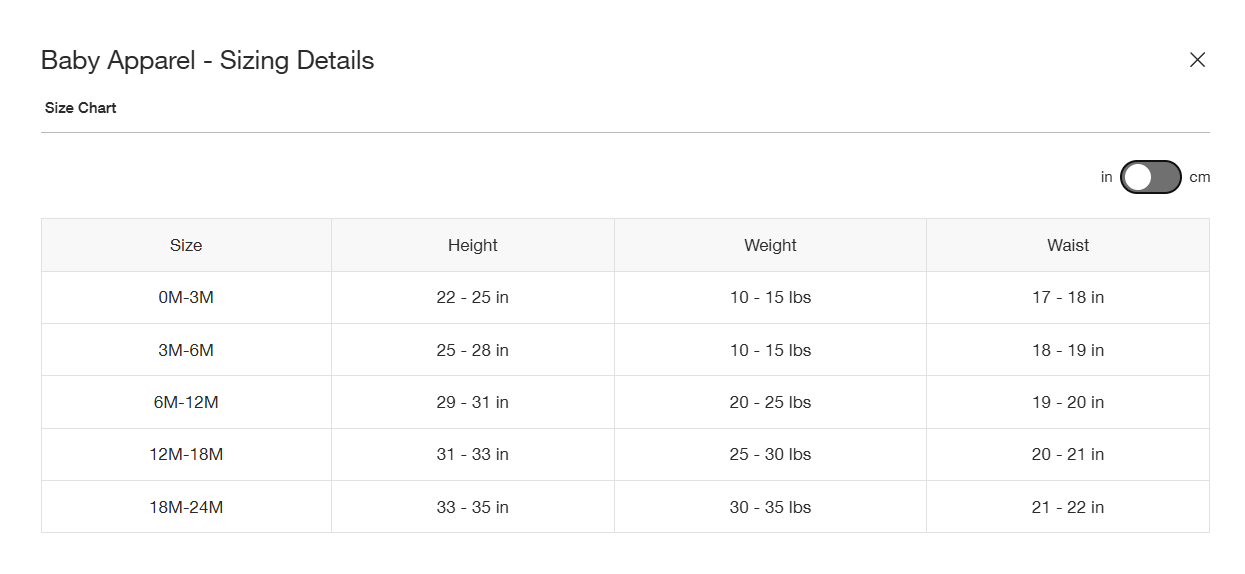The image size is (1245, 574).
Task: Select the 18M-24M size row label
Action: tap(186, 507)
